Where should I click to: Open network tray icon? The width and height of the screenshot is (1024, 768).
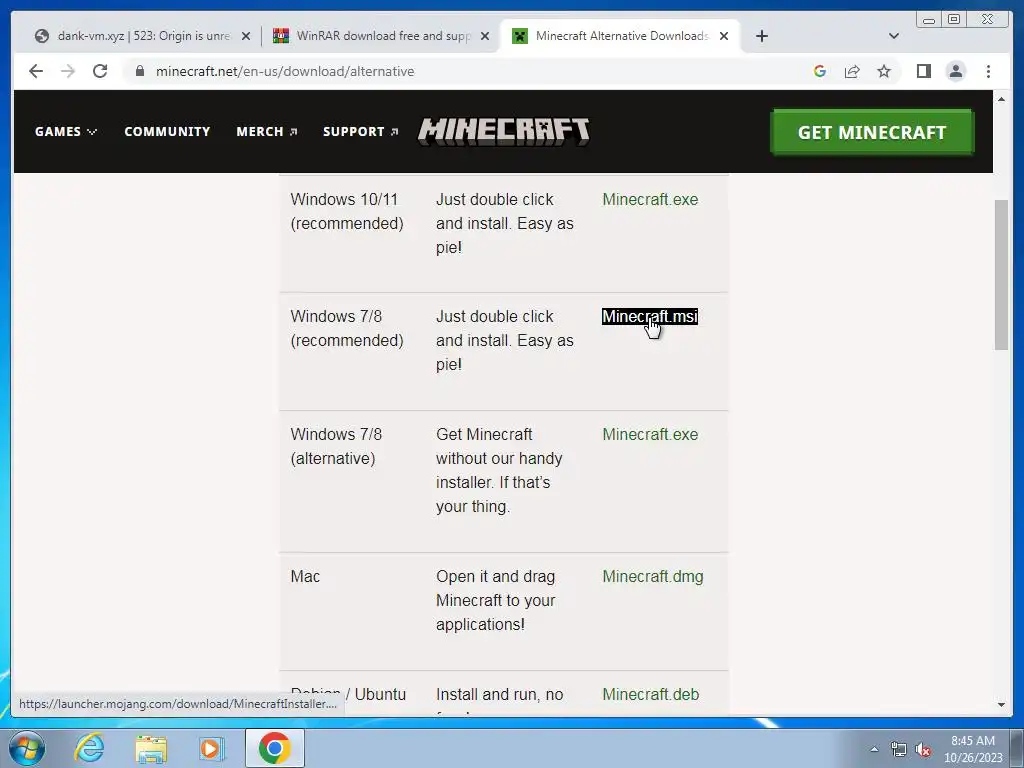pyautogui.click(x=899, y=749)
